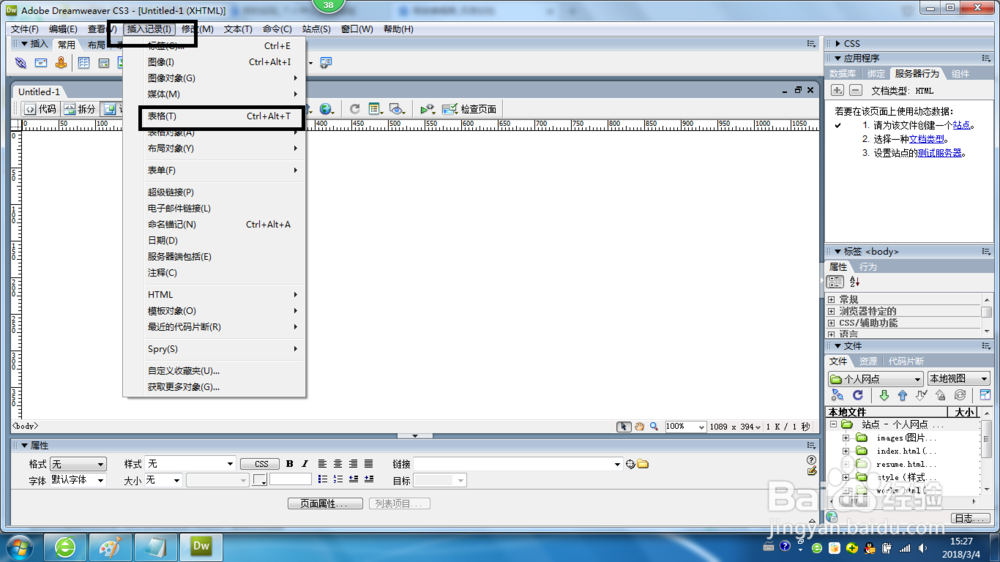Click the 站点 link in Server Behaviors
1000x562 pixels.
(961, 126)
